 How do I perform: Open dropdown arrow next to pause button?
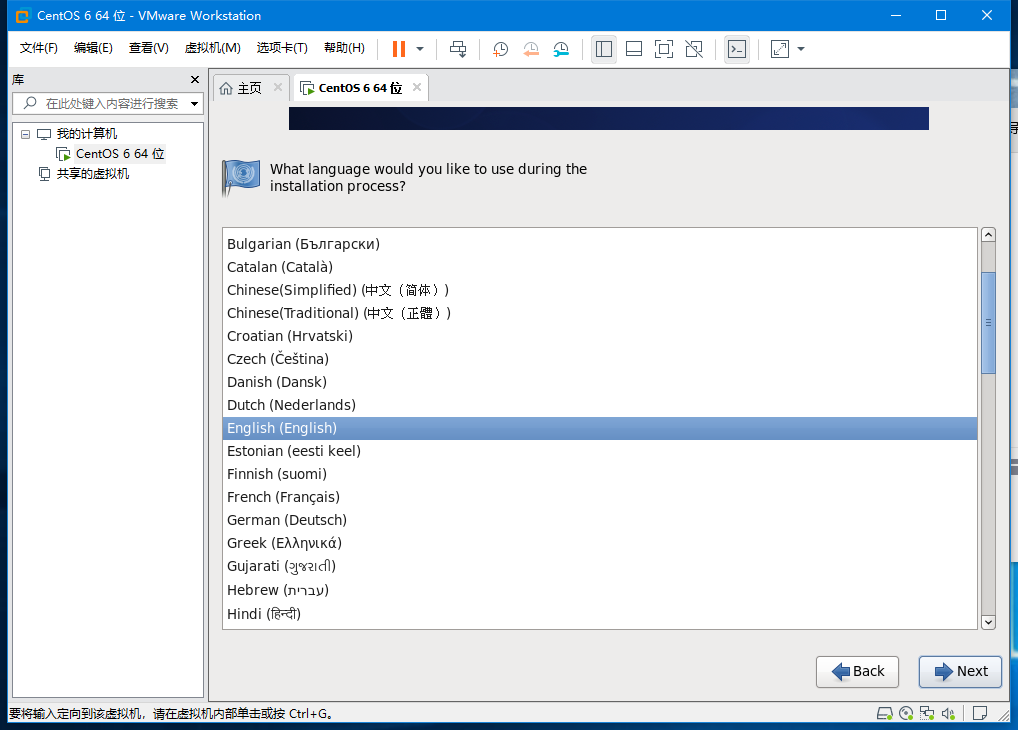coord(420,49)
